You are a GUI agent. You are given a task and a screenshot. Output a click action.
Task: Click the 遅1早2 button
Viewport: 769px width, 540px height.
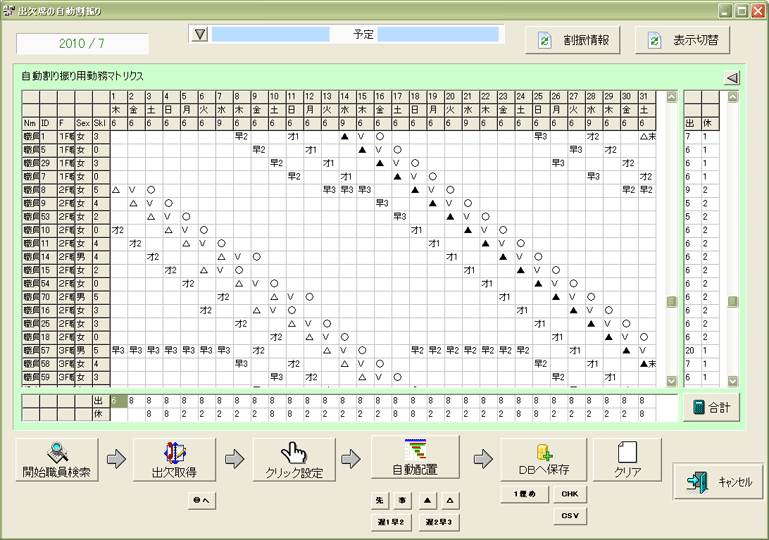[391, 522]
